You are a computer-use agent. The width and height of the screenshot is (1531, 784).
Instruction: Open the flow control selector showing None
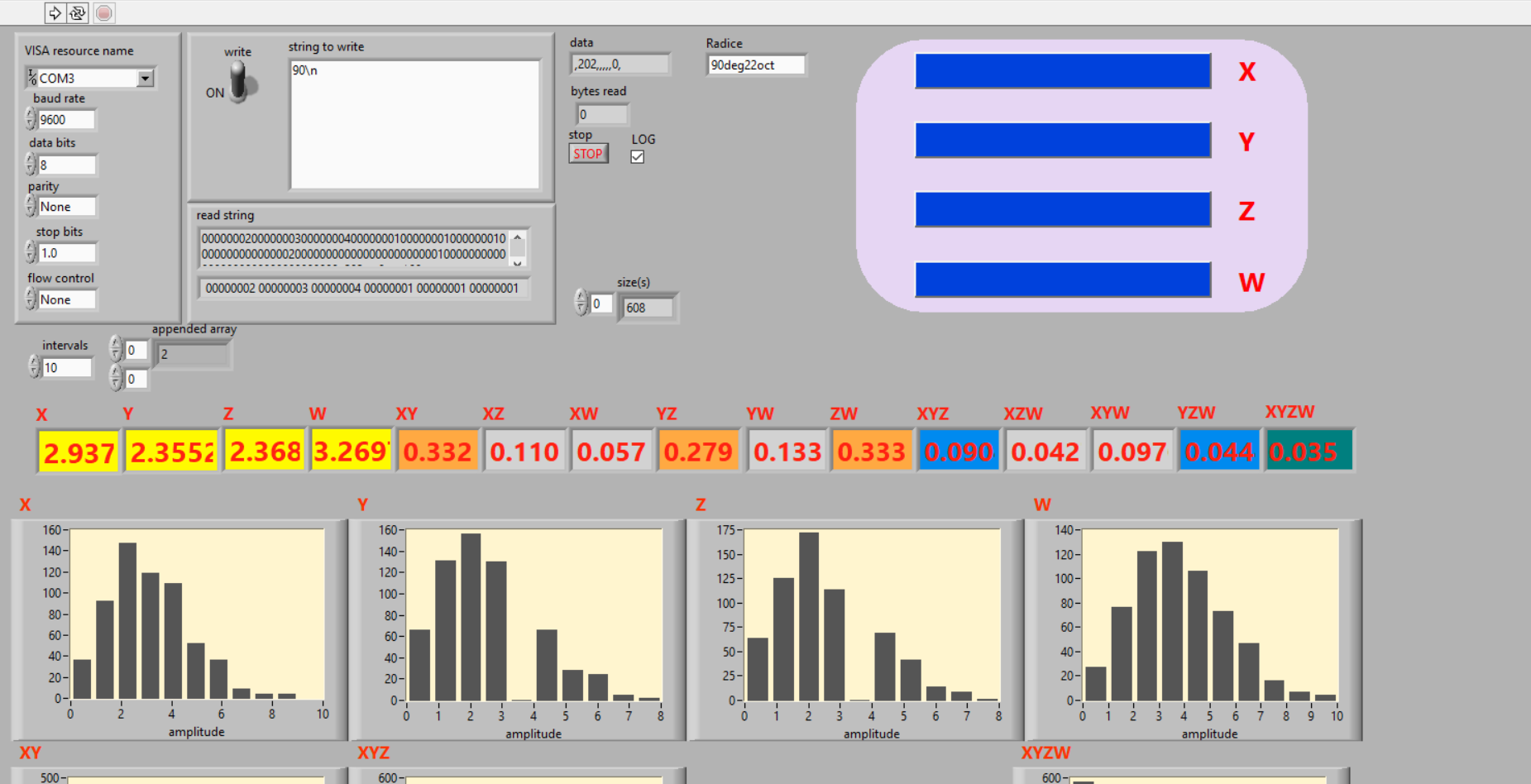tap(67, 299)
